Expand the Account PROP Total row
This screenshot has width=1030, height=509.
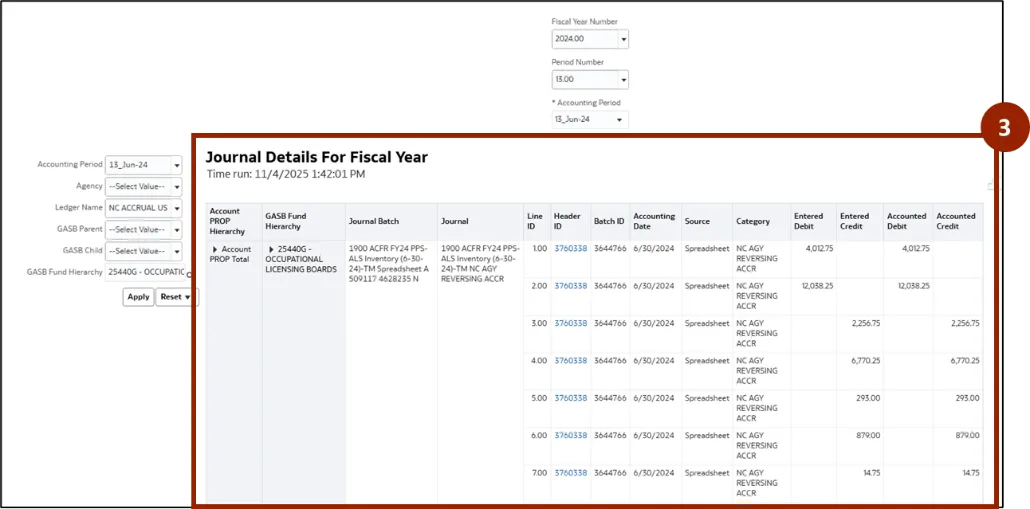(x=214, y=249)
